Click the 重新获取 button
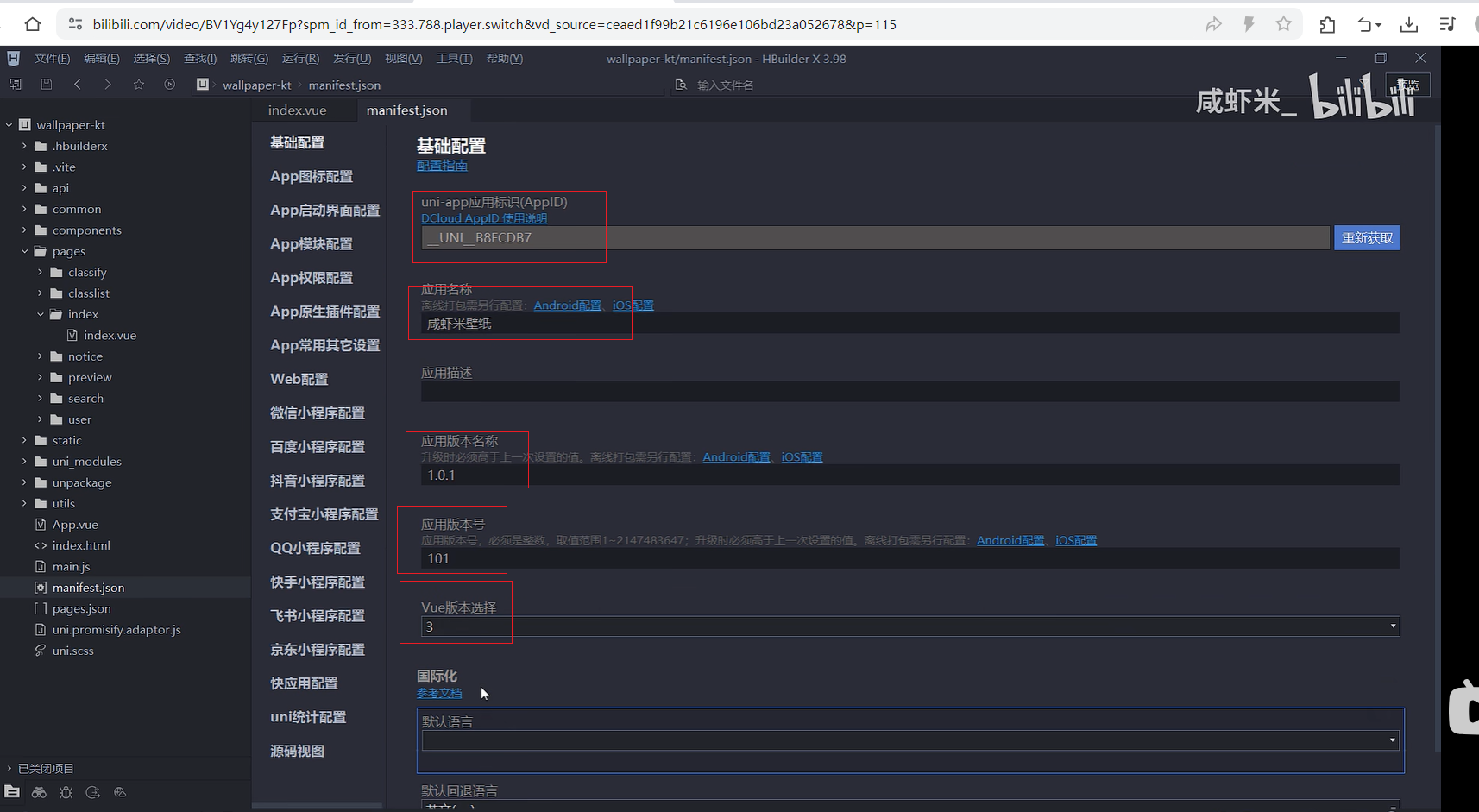Image resolution: width=1479 pixels, height=812 pixels. (1367, 238)
